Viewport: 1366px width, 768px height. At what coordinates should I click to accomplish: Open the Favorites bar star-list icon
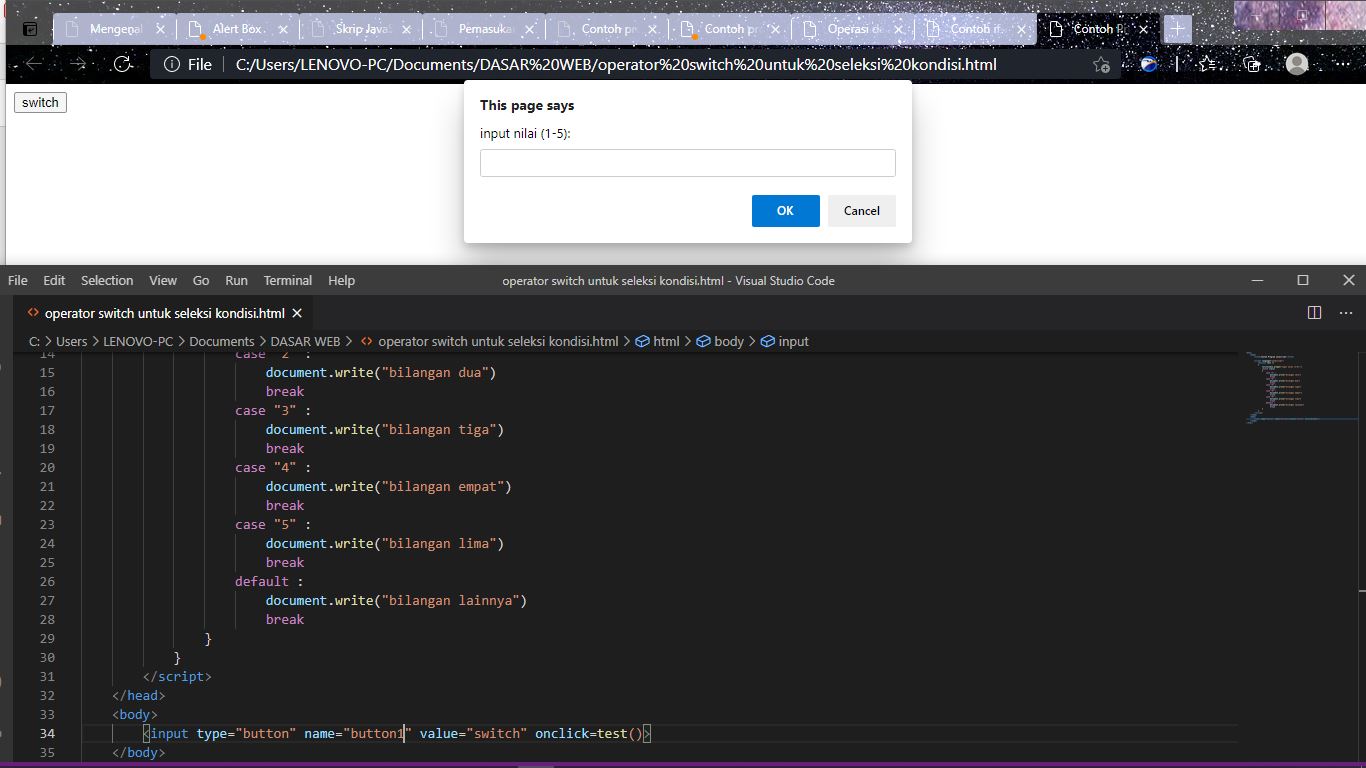pyautogui.click(x=1207, y=64)
